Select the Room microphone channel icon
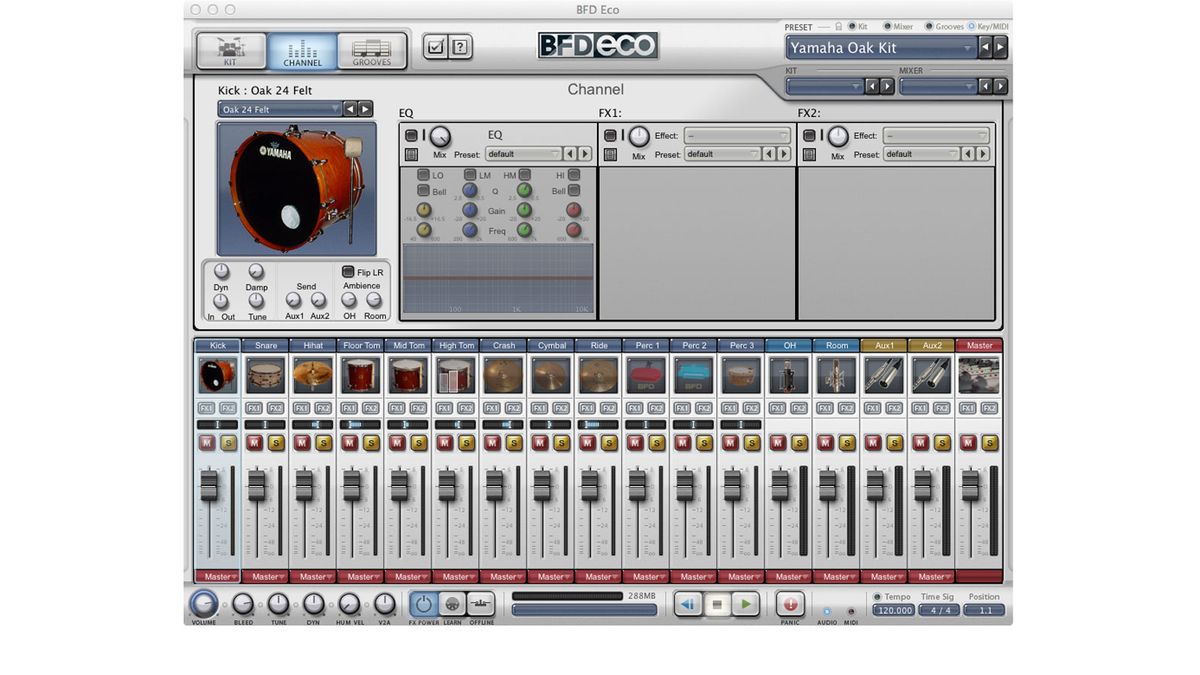 (837, 376)
